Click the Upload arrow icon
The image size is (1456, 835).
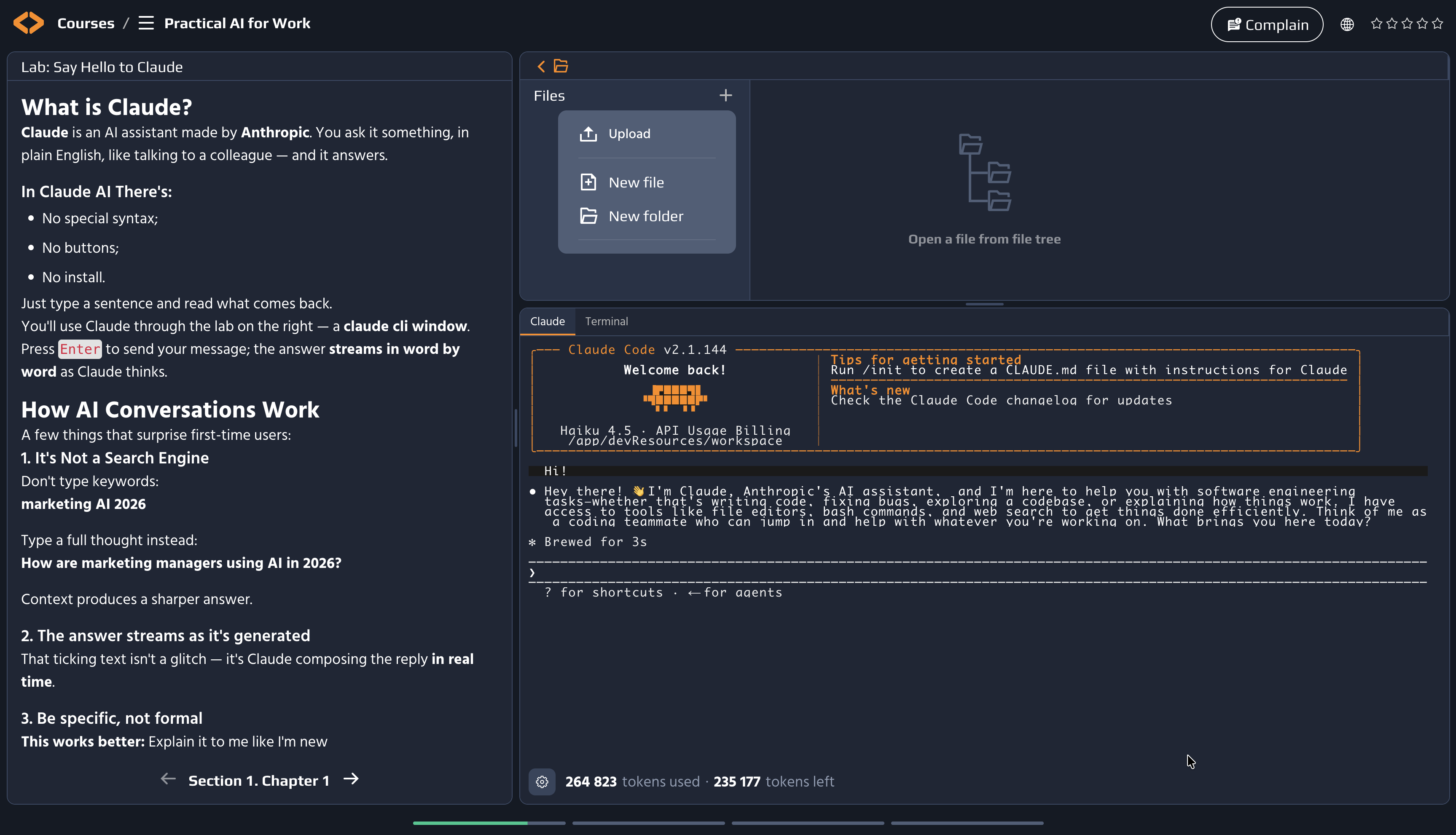click(x=588, y=134)
